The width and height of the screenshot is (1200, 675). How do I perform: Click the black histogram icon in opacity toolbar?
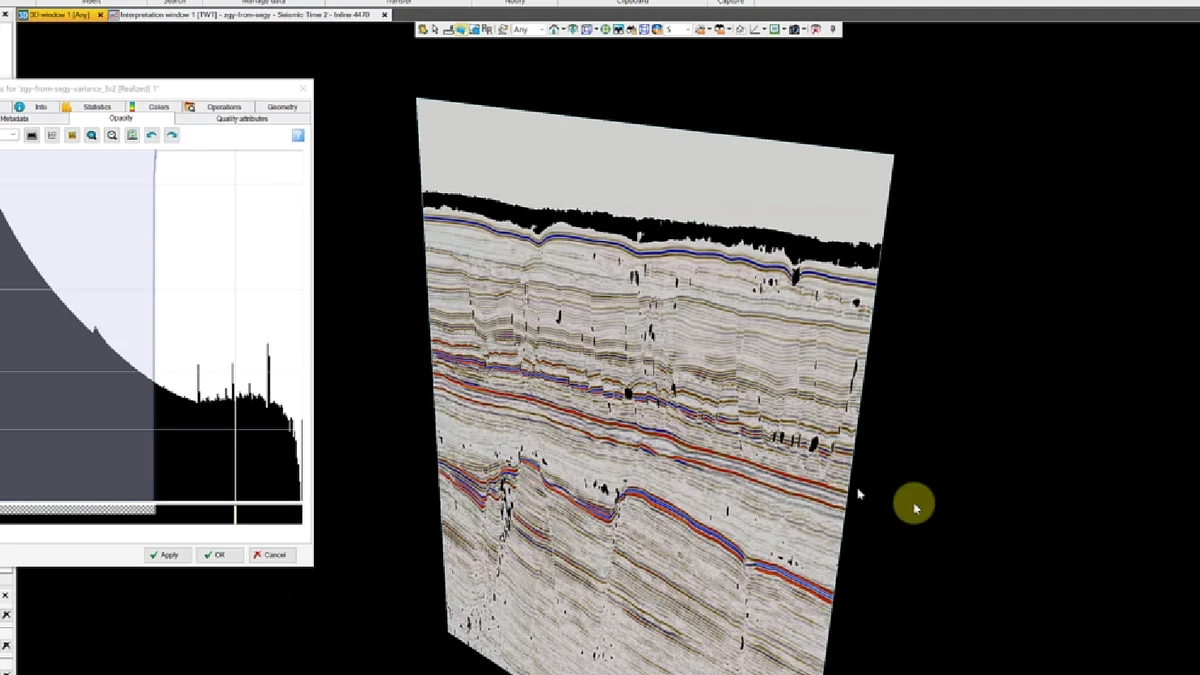[x=32, y=135]
